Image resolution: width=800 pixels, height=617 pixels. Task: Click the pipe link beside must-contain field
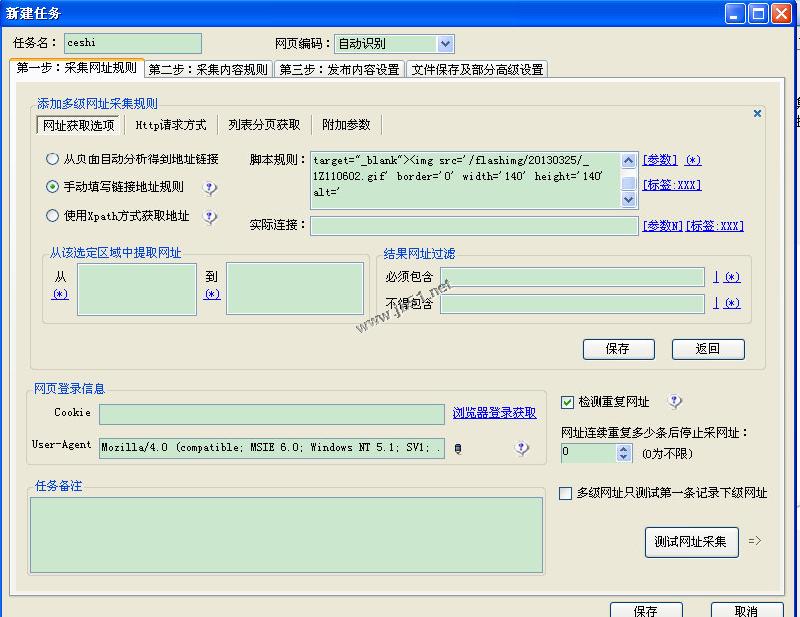point(716,277)
